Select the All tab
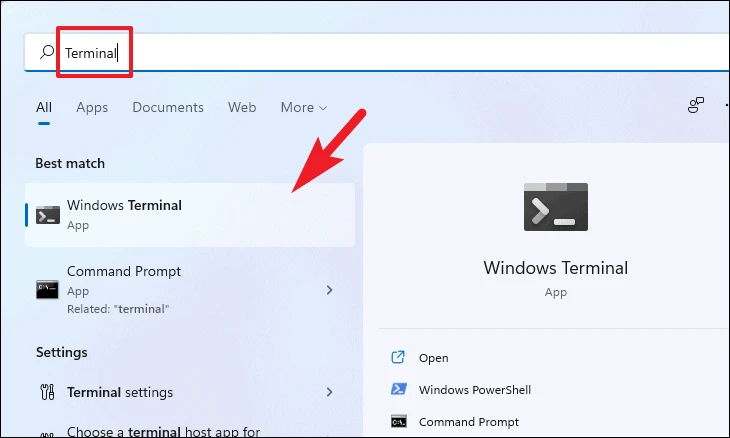 [x=44, y=108]
